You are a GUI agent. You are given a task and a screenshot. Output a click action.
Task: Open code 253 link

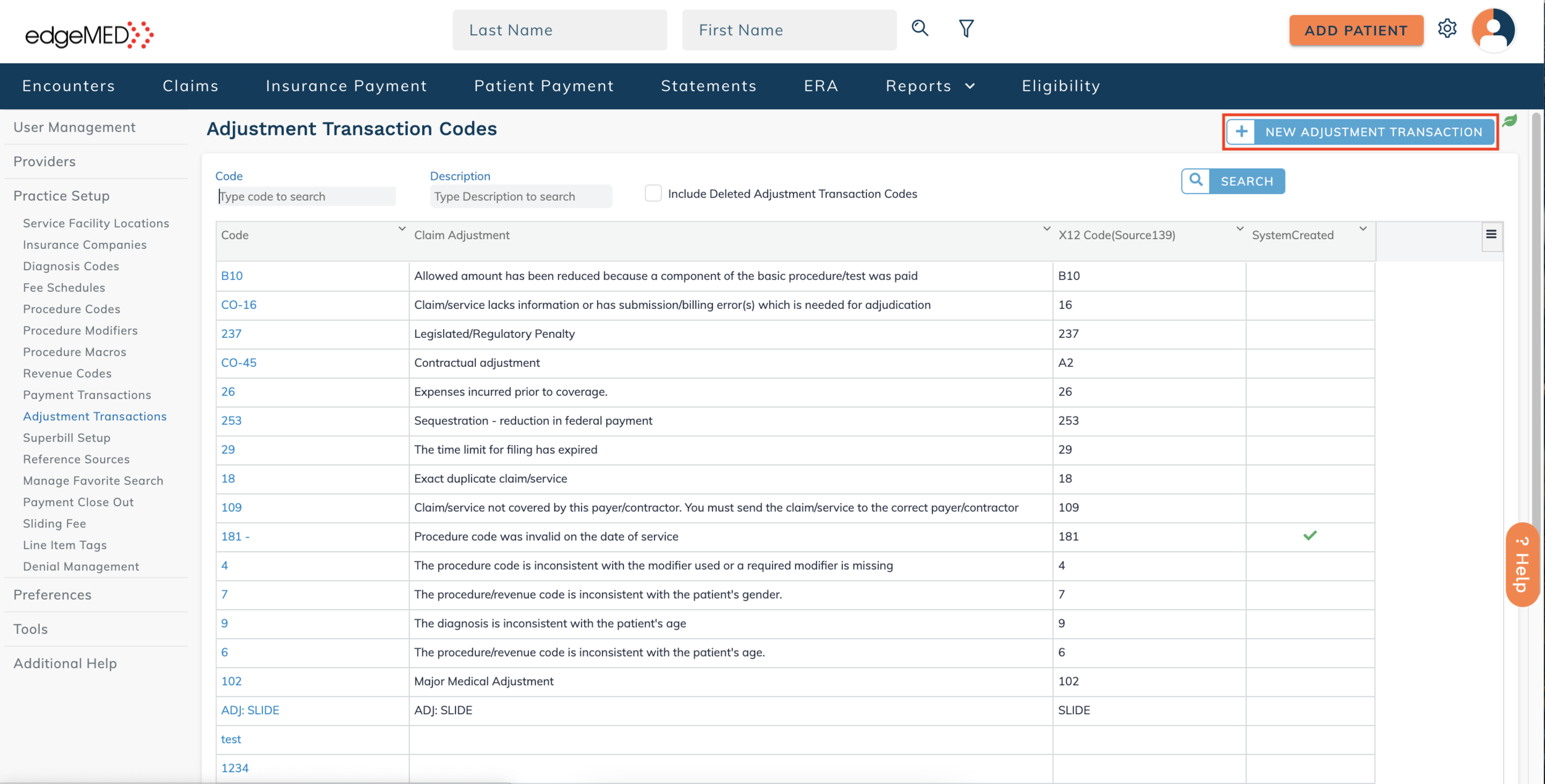click(231, 420)
